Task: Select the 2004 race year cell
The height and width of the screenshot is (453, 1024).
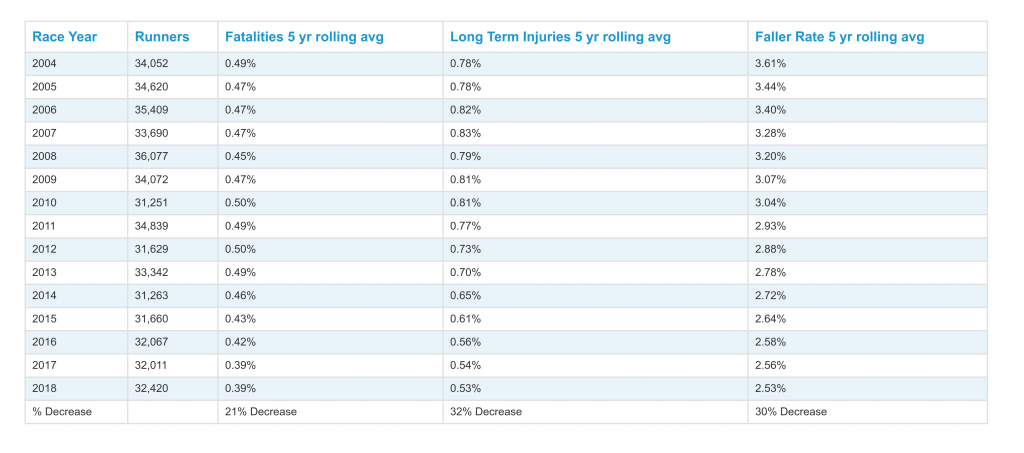Action: click(45, 64)
